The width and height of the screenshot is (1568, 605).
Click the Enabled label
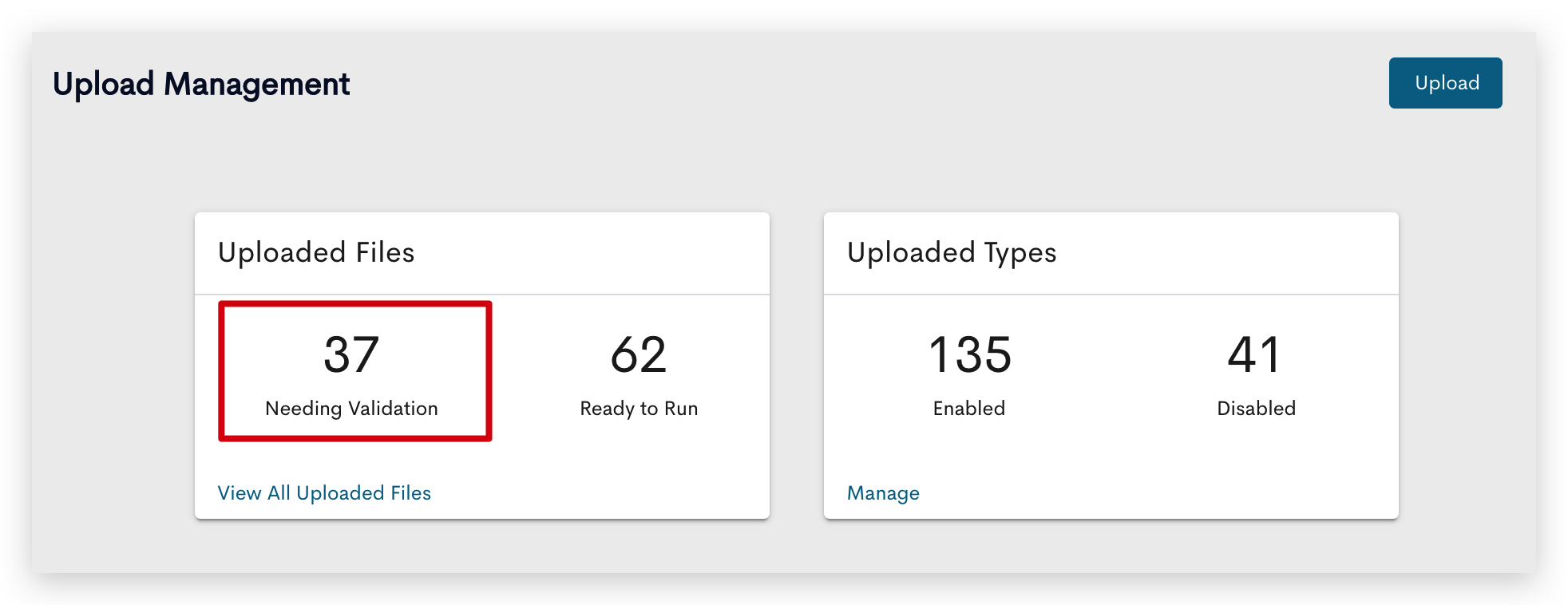[x=969, y=409]
